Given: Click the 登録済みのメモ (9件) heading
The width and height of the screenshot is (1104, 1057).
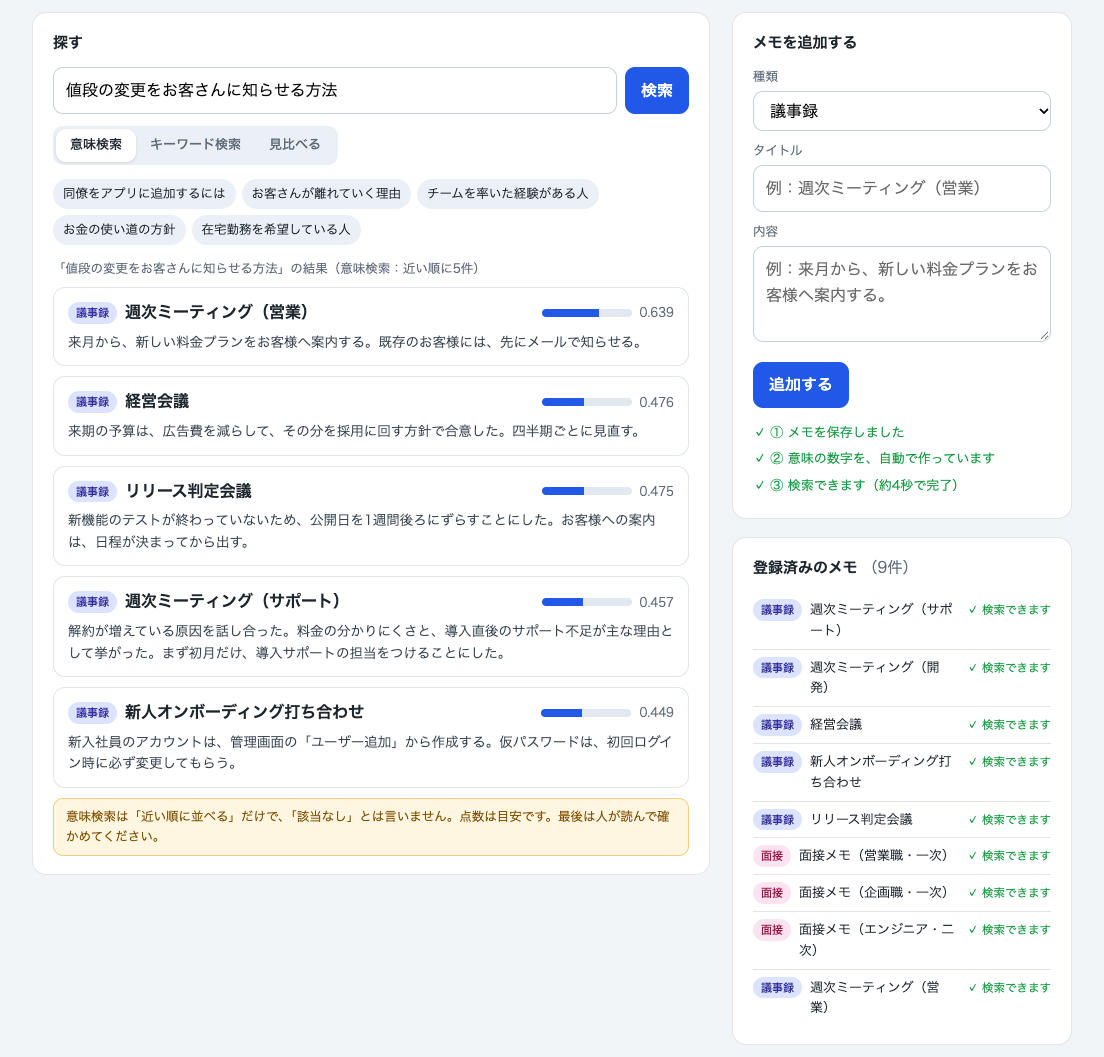Looking at the screenshot, I should 831,567.
